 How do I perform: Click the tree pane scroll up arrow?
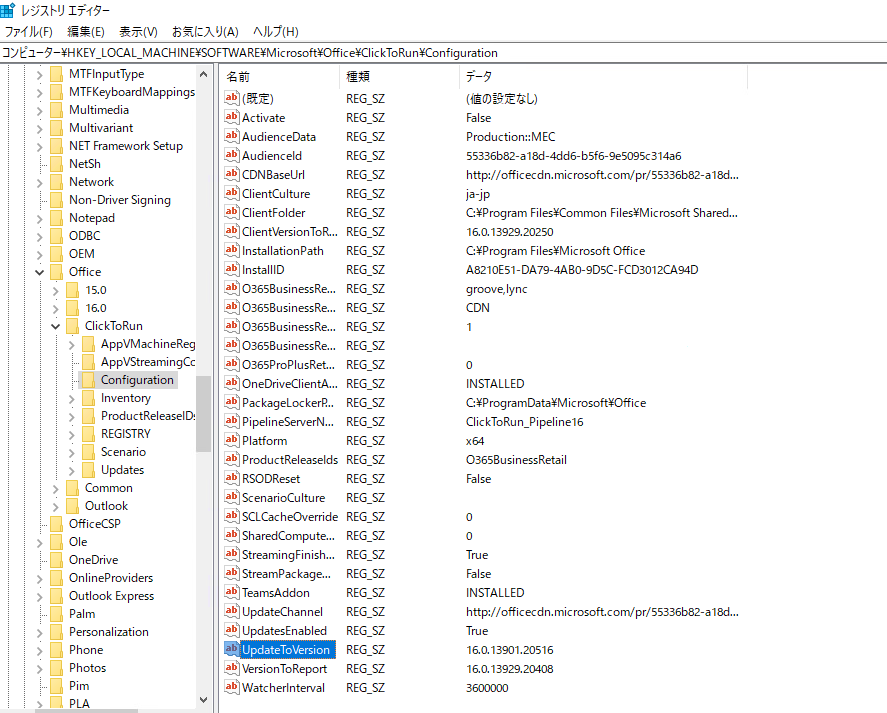click(204, 74)
